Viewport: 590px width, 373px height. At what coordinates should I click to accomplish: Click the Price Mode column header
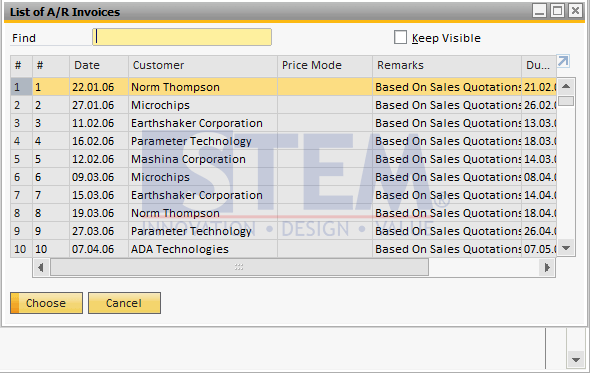tap(325, 65)
